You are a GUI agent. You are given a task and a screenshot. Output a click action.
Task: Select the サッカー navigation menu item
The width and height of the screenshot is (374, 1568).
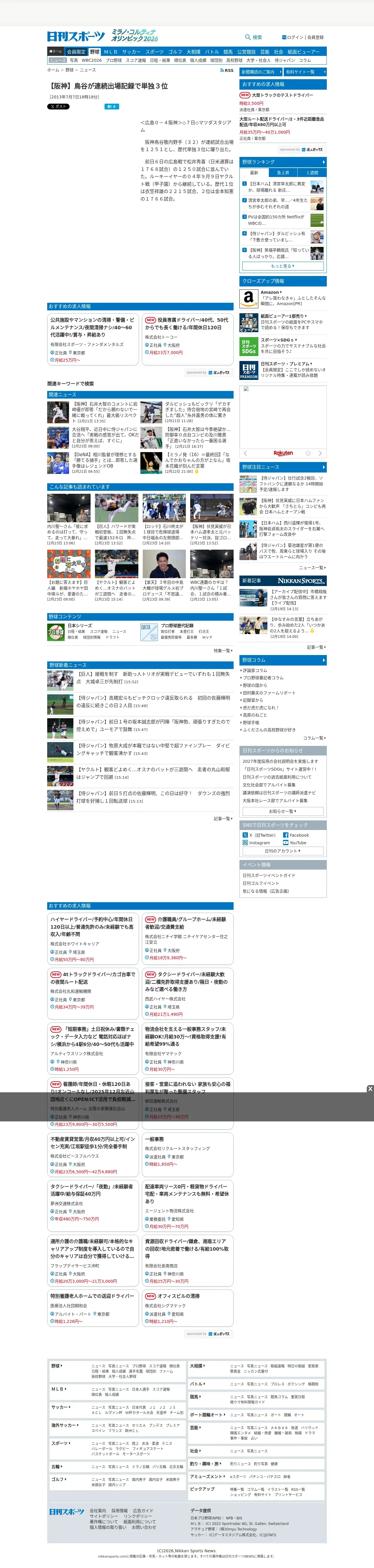tap(131, 52)
